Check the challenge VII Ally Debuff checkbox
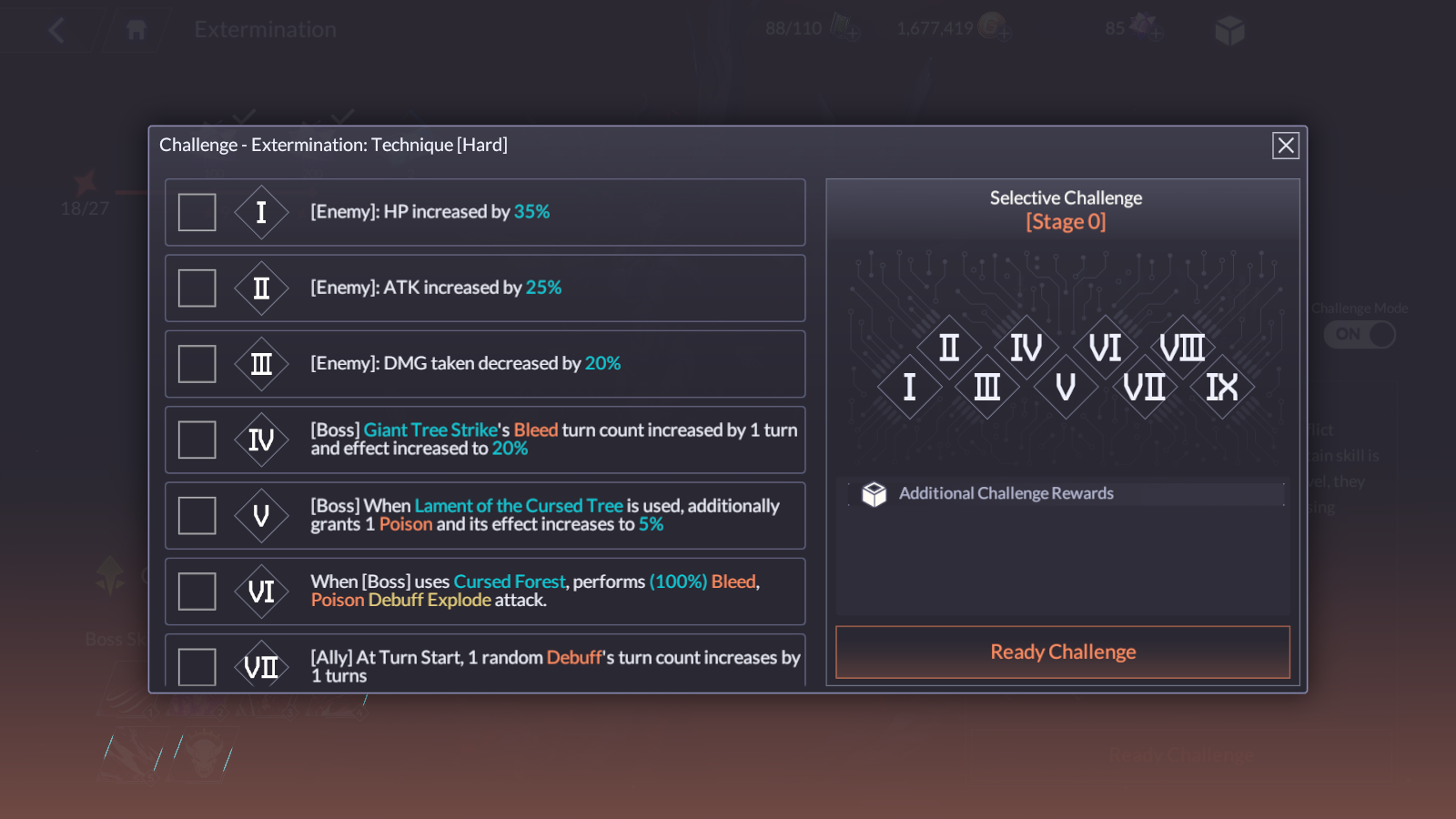Image resolution: width=1456 pixels, height=819 pixels. coord(197,666)
